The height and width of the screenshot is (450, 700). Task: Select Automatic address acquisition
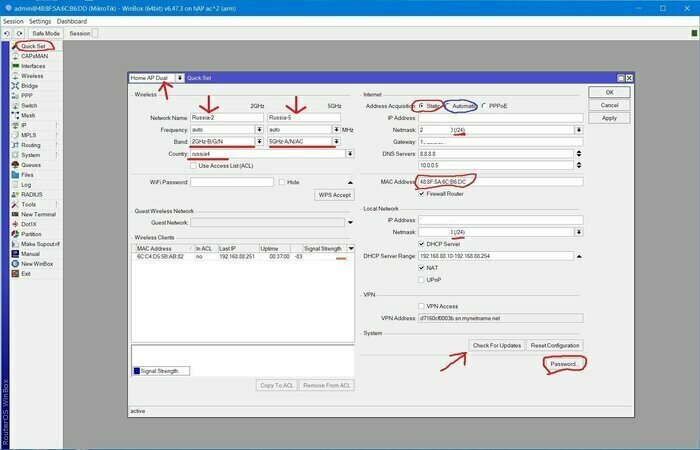[x=447, y=106]
